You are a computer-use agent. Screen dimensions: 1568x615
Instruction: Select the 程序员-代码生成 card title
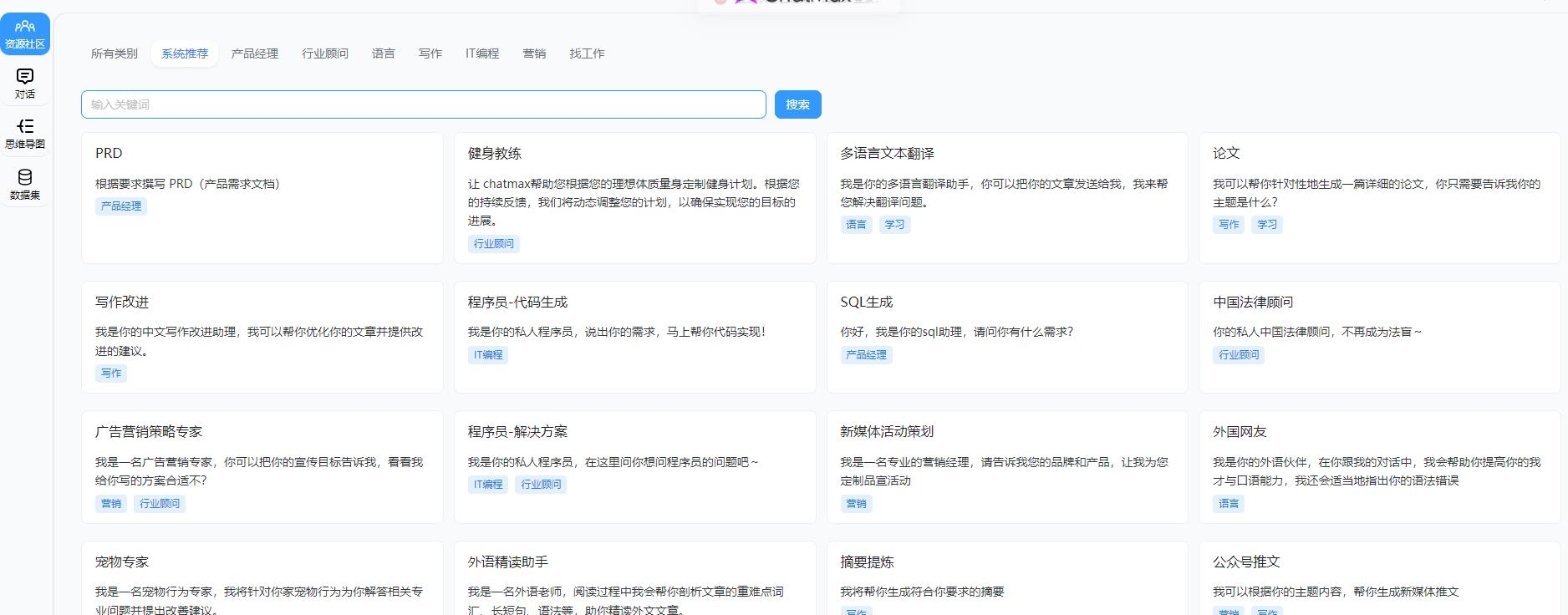point(517,302)
